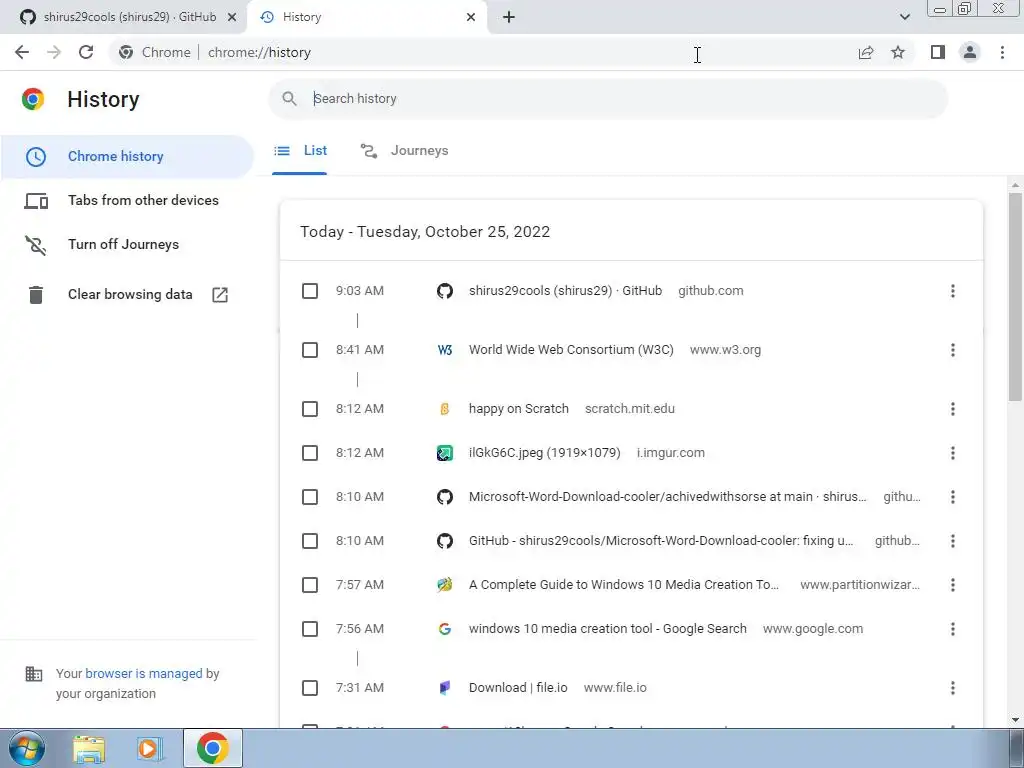Open actions menu for Download | file.io entry
Screen dimensions: 1024x768
pyautogui.click(x=953, y=688)
